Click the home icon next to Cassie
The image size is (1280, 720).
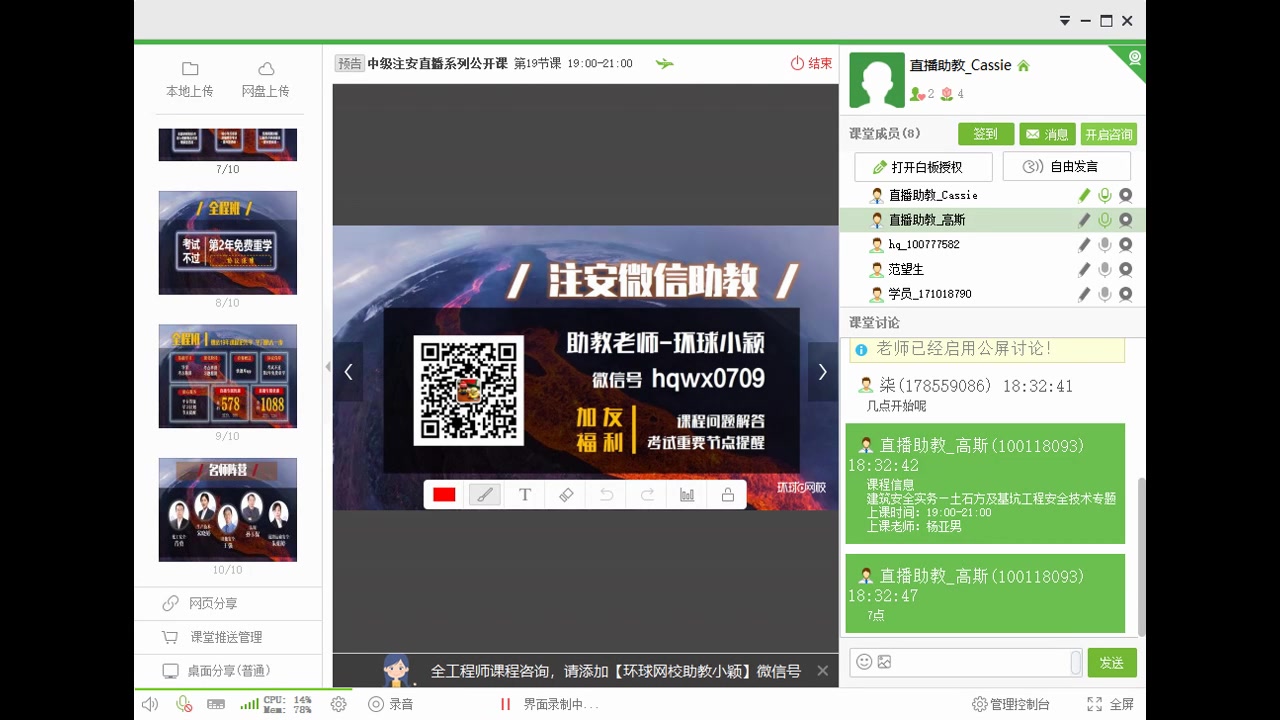[1023, 66]
